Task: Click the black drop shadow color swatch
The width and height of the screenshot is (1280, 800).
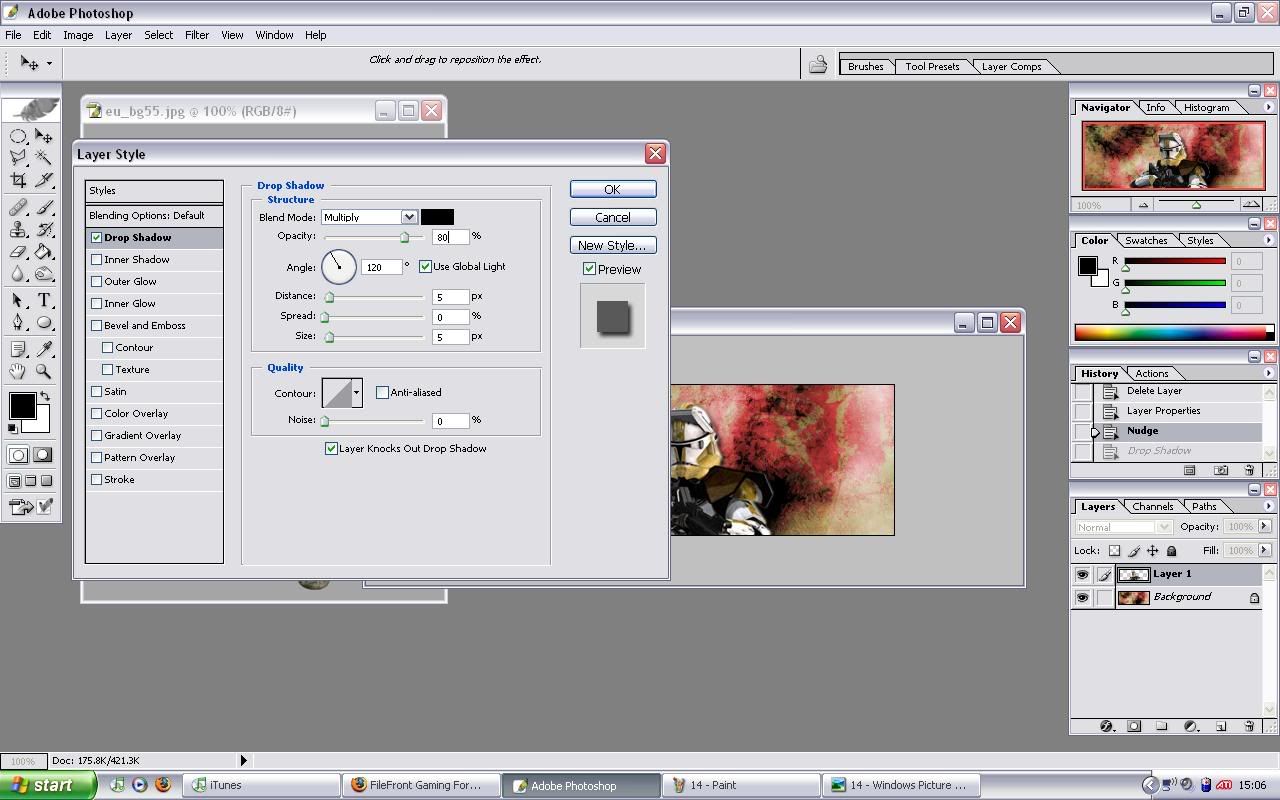Action: click(x=437, y=217)
